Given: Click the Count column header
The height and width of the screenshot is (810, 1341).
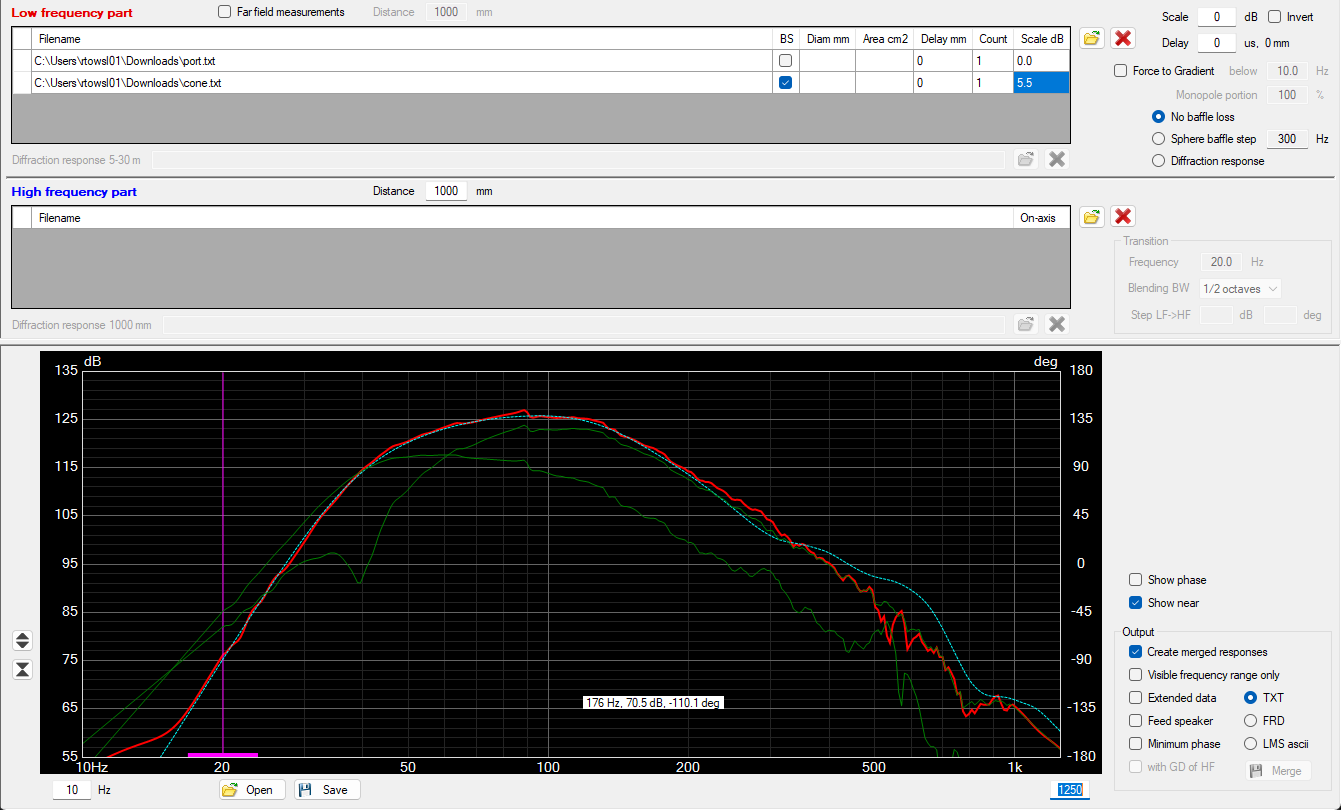Looking at the screenshot, I should coord(993,39).
